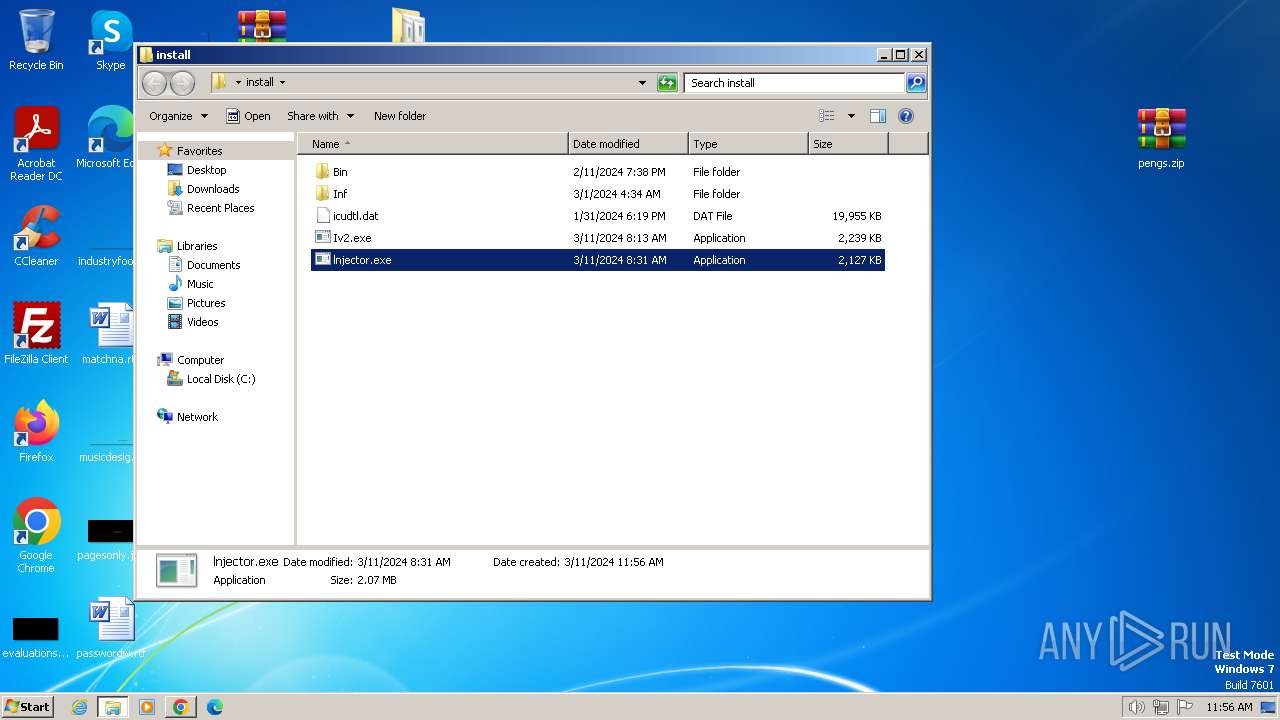Select Favorites in the navigation pane

199,151
